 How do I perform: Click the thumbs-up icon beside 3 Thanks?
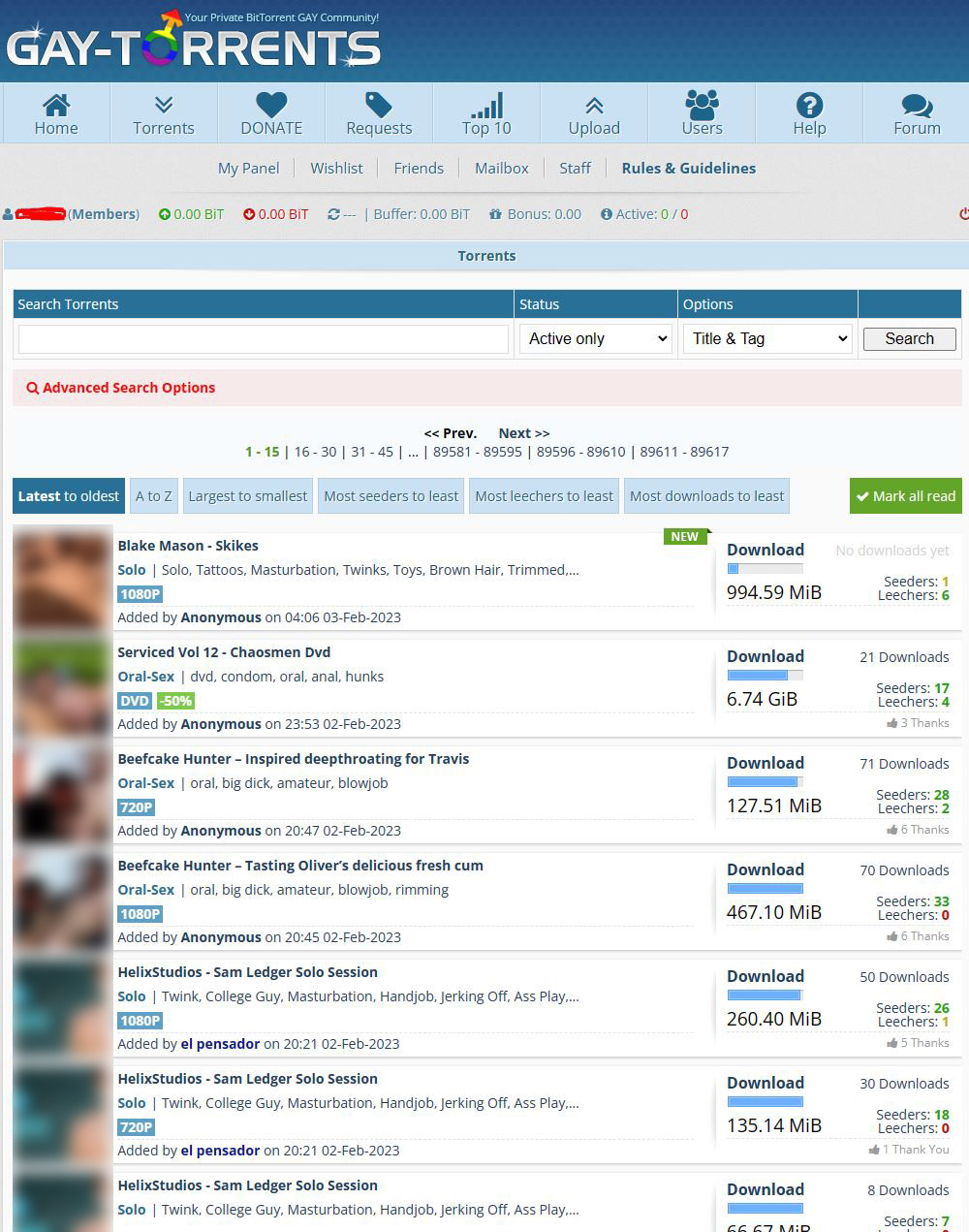click(891, 723)
